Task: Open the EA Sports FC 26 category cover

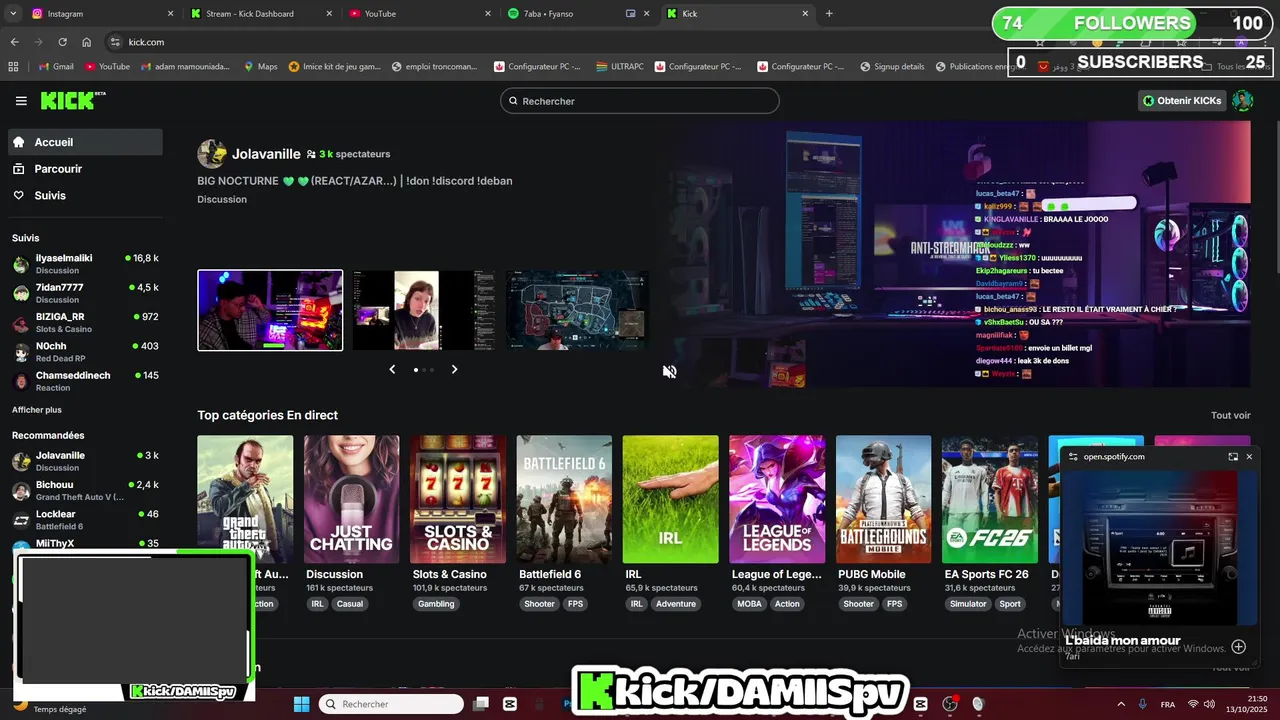Action: pos(990,499)
